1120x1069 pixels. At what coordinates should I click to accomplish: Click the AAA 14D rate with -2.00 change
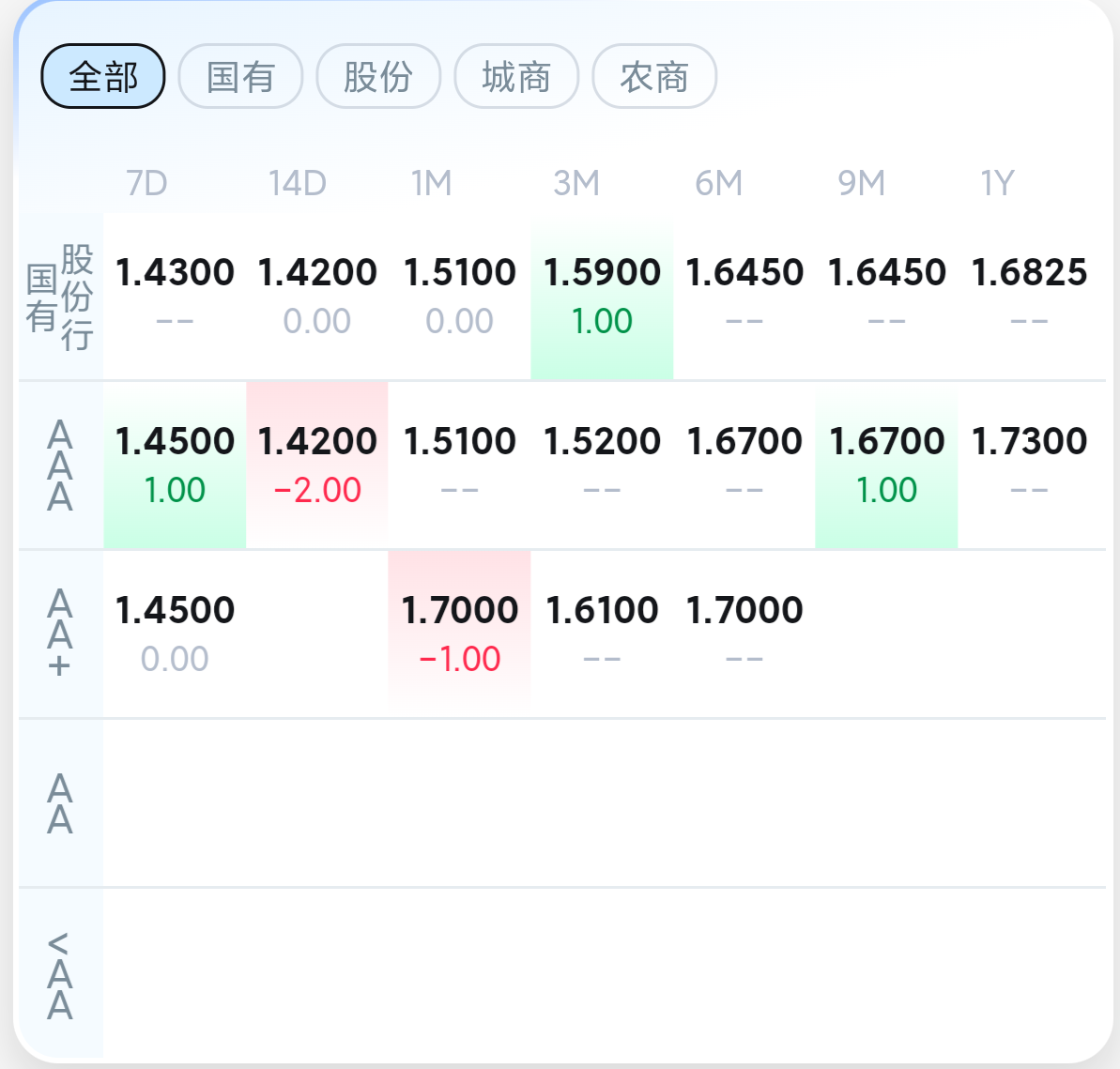(x=317, y=465)
